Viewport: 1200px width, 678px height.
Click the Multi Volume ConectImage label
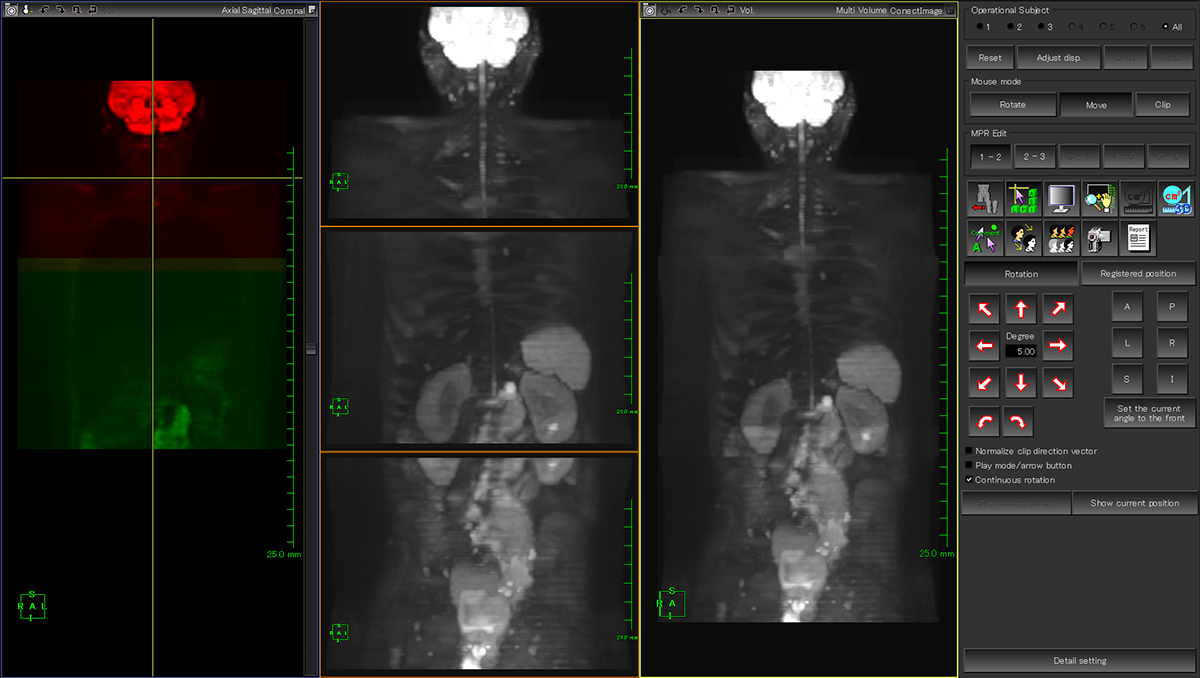coord(888,10)
